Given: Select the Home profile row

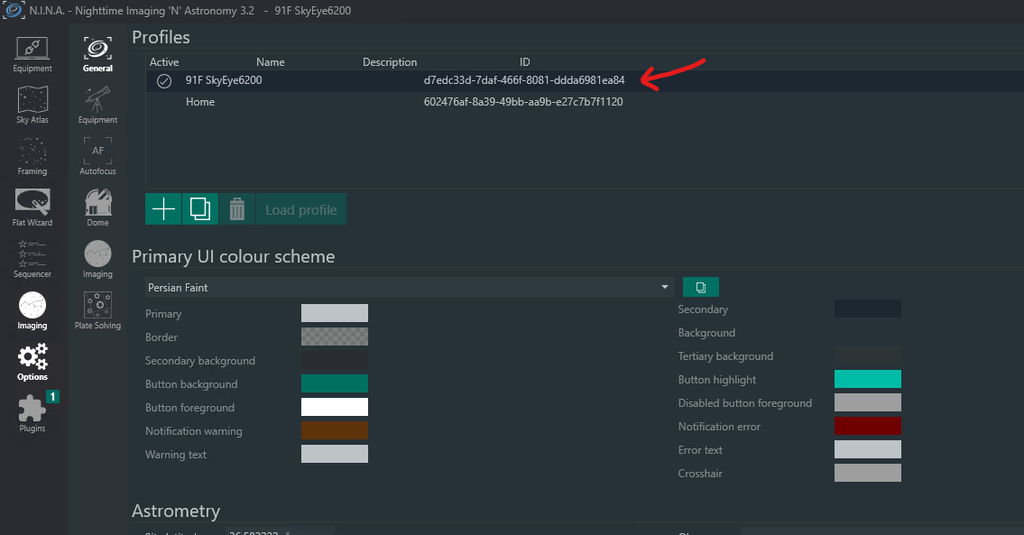Looking at the screenshot, I should pos(584,102).
